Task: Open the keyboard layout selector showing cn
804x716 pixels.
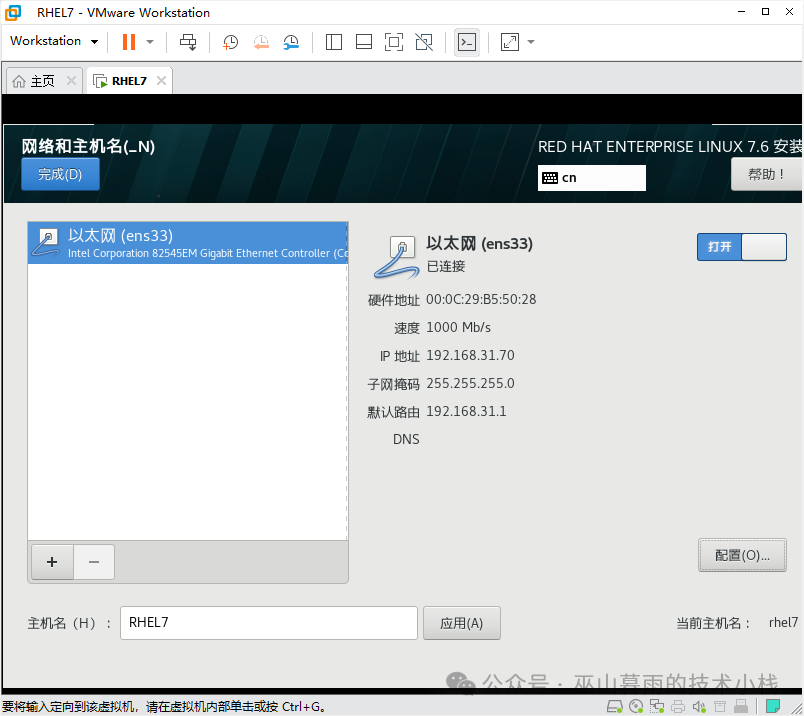Action: [591, 177]
